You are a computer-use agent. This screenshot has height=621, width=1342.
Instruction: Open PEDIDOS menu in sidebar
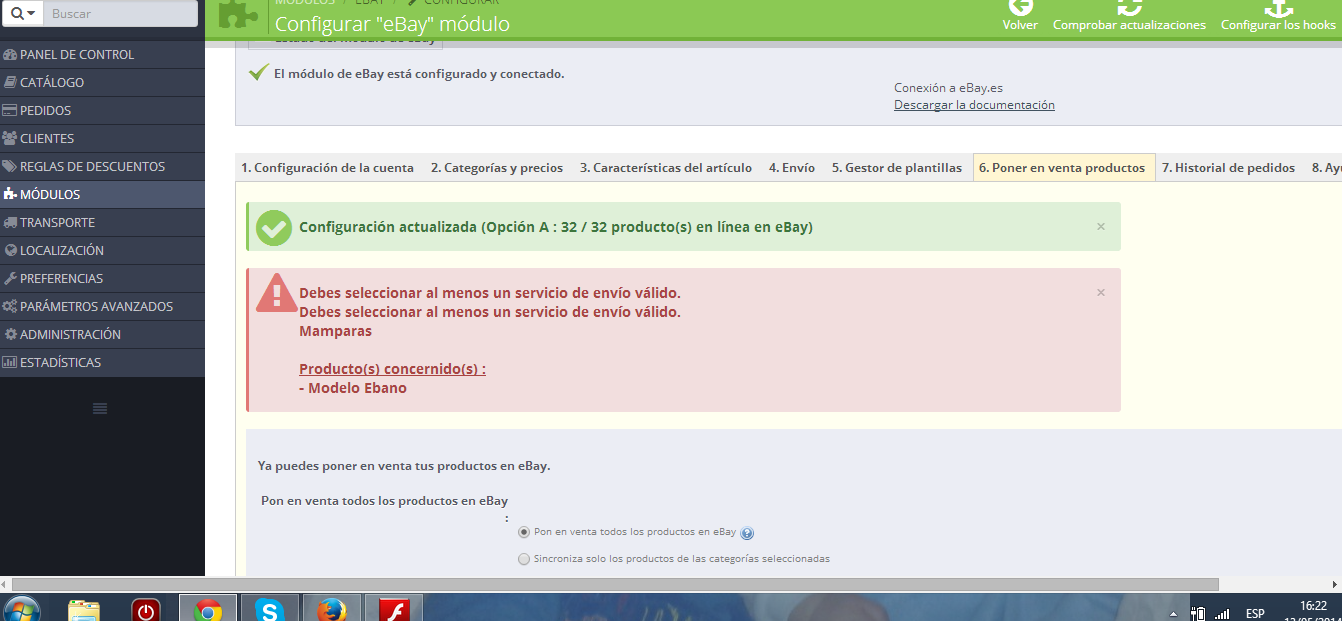(x=102, y=110)
